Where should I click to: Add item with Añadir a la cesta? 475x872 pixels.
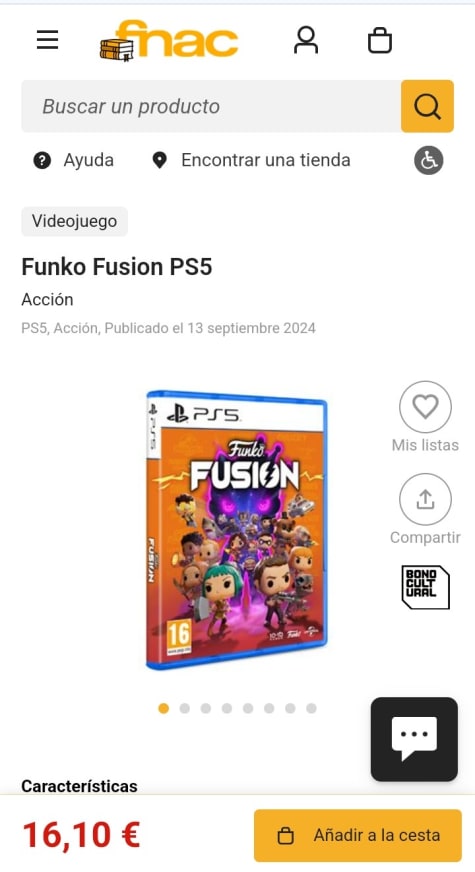[x=358, y=835]
